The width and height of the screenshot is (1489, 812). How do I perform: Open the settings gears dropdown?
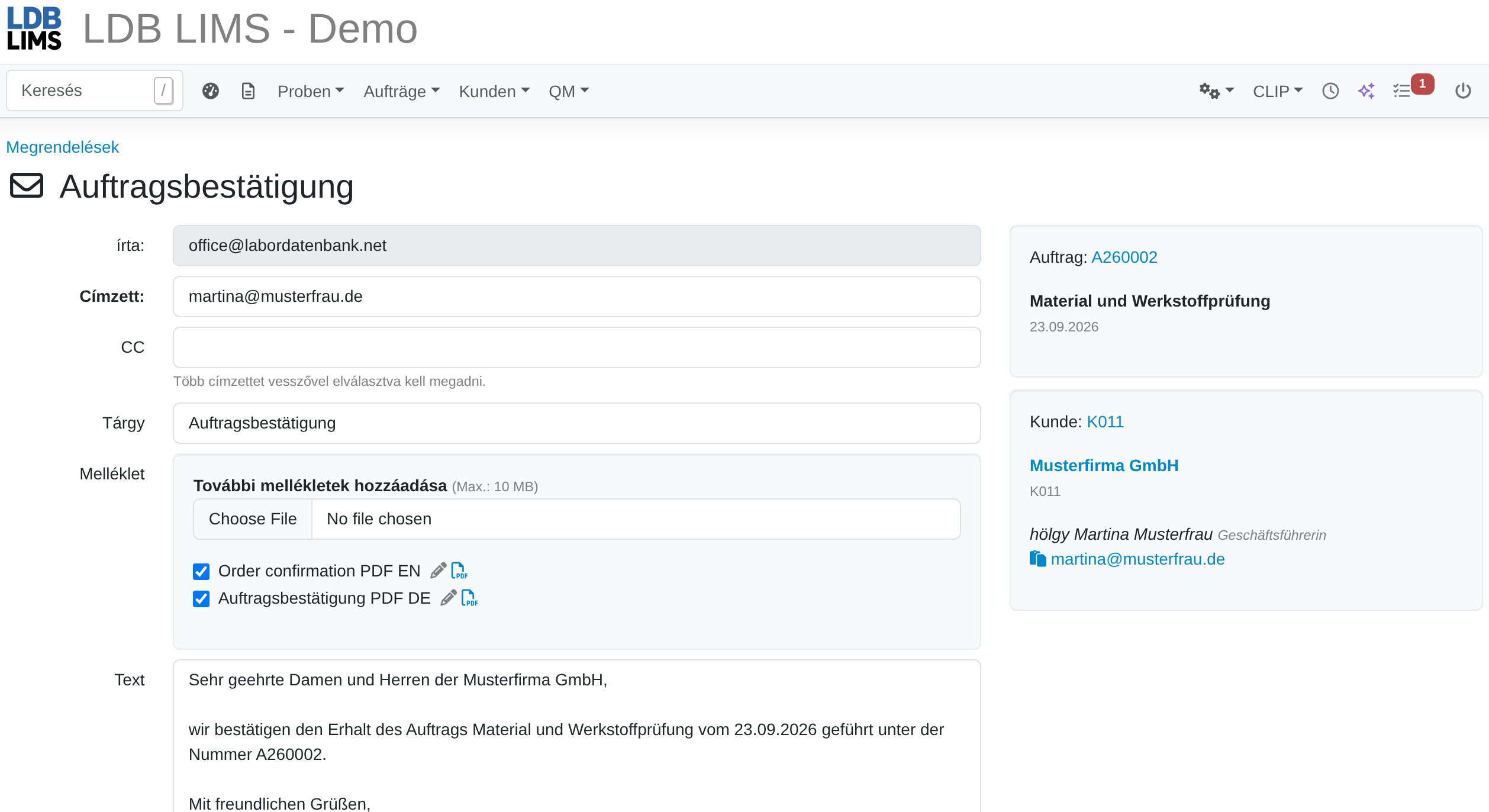click(1216, 91)
